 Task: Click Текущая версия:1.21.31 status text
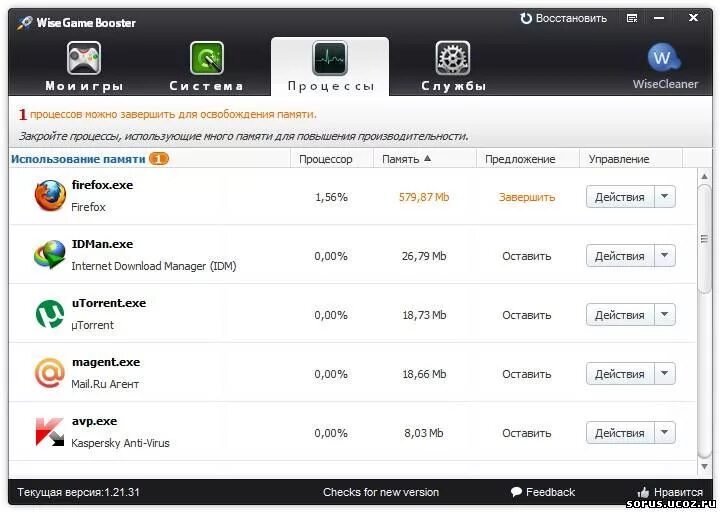[78, 492]
